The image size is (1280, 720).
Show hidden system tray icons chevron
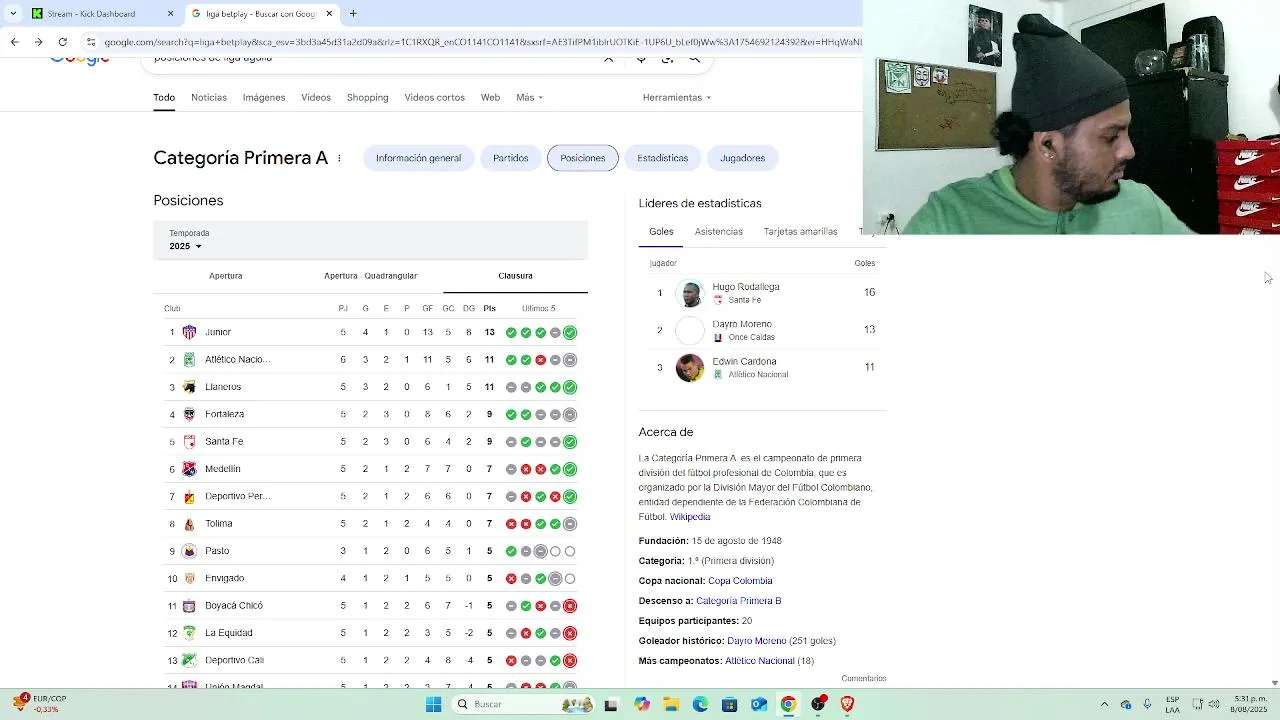1104,704
